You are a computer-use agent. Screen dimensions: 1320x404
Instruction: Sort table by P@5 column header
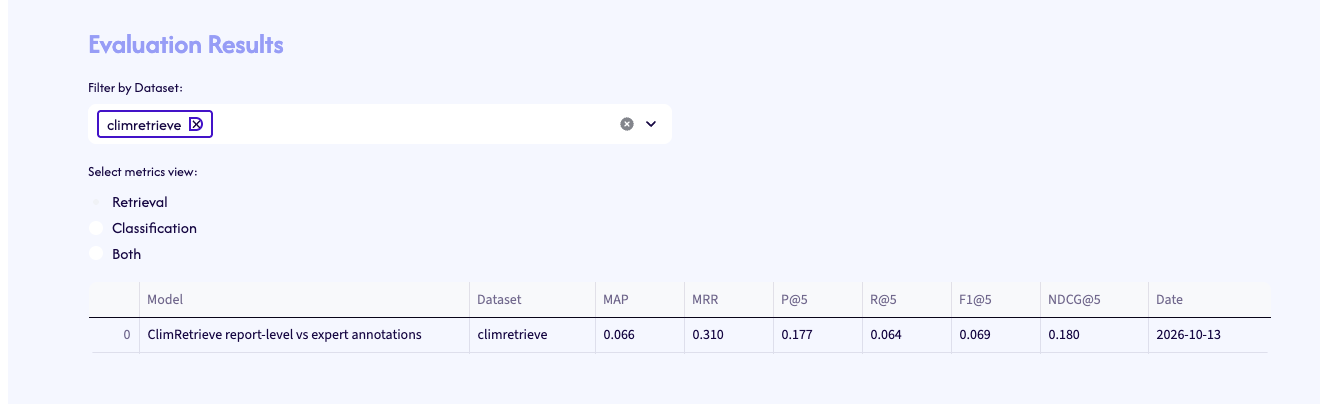818,300
